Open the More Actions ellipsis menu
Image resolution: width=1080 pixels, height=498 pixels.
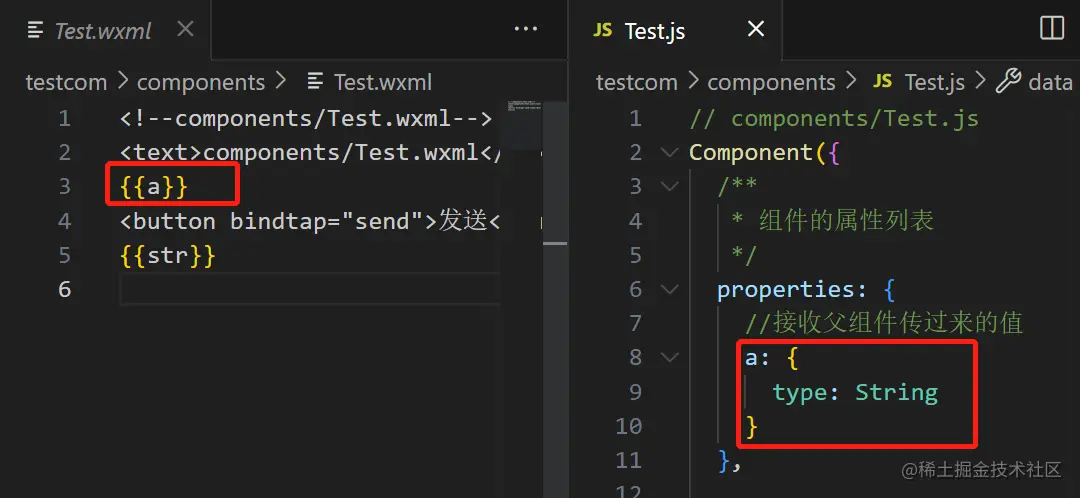526,29
